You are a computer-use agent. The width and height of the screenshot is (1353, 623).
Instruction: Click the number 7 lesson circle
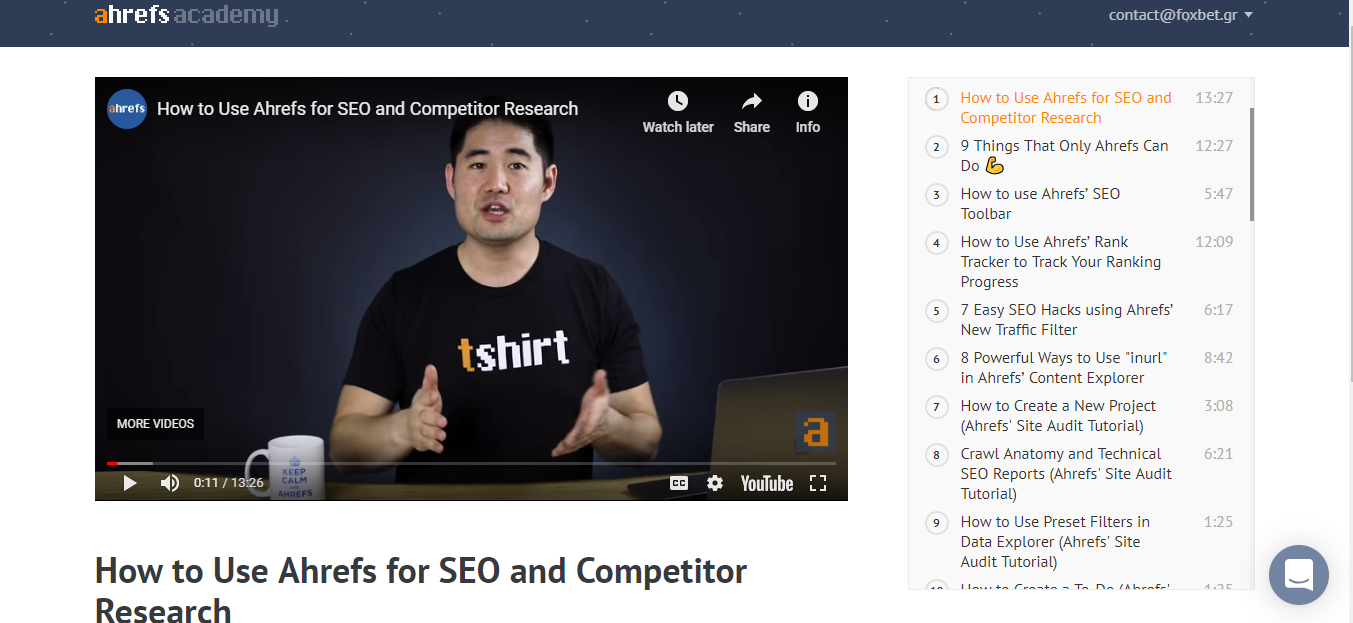click(x=937, y=406)
